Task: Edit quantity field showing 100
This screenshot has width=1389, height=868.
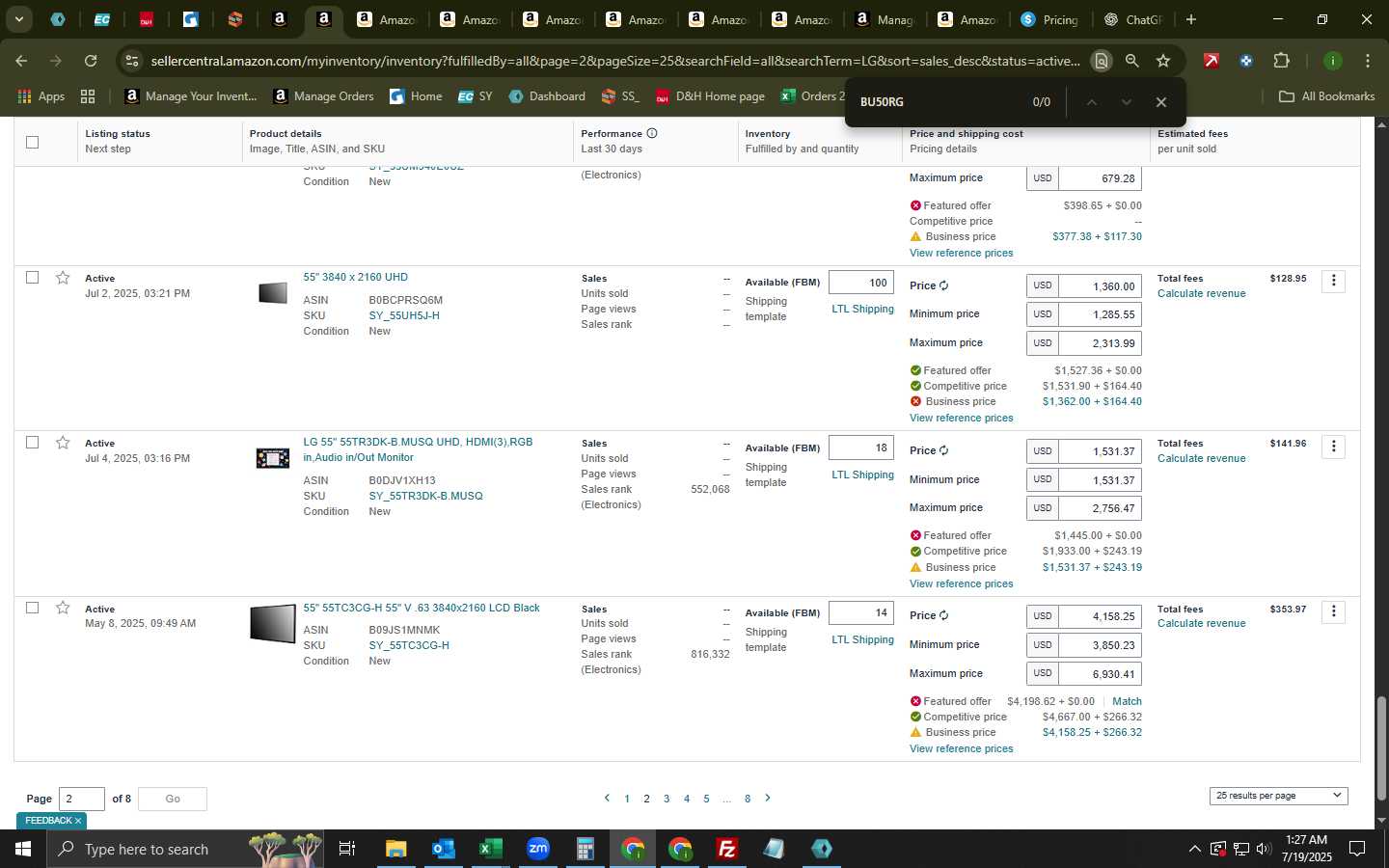Action: pos(861,283)
